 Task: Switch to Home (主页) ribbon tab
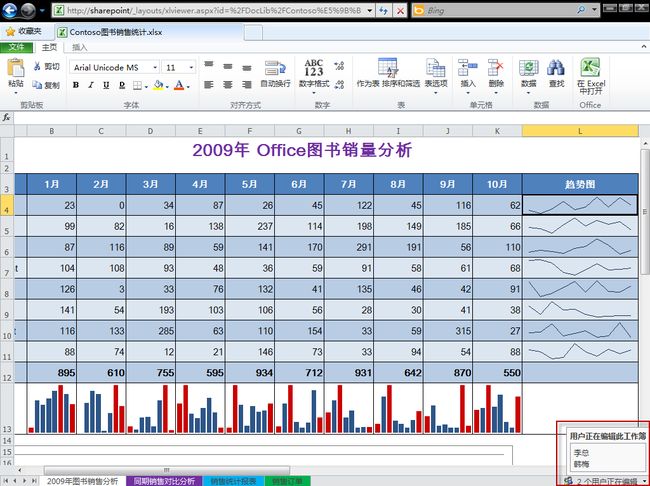point(49,47)
